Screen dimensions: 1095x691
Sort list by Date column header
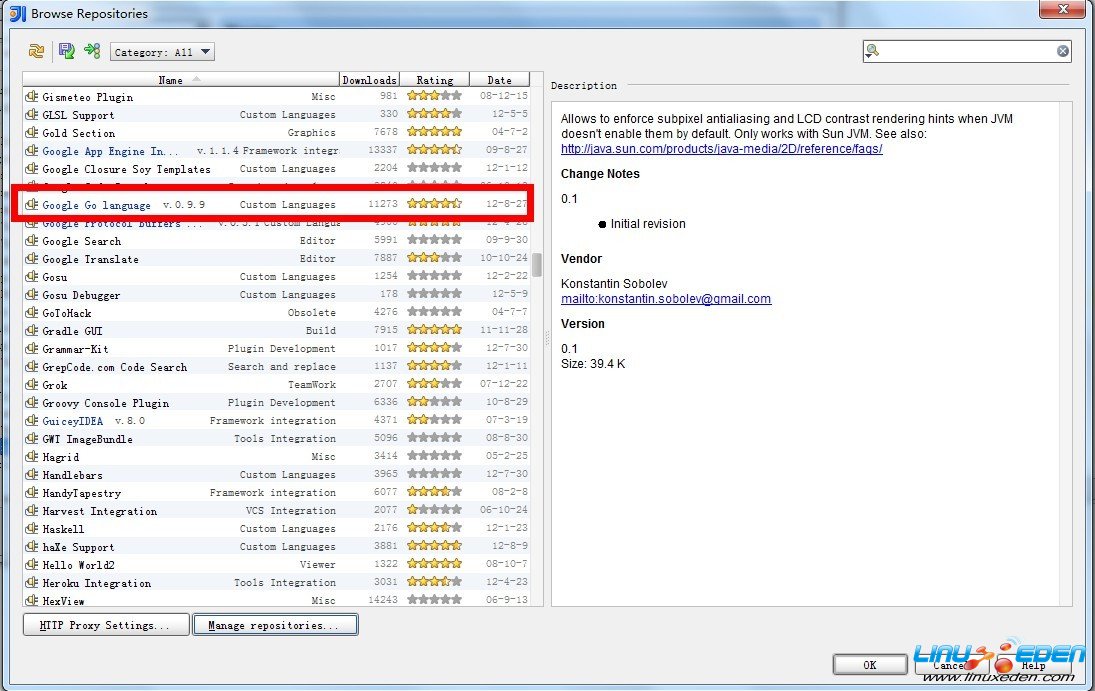[499, 80]
